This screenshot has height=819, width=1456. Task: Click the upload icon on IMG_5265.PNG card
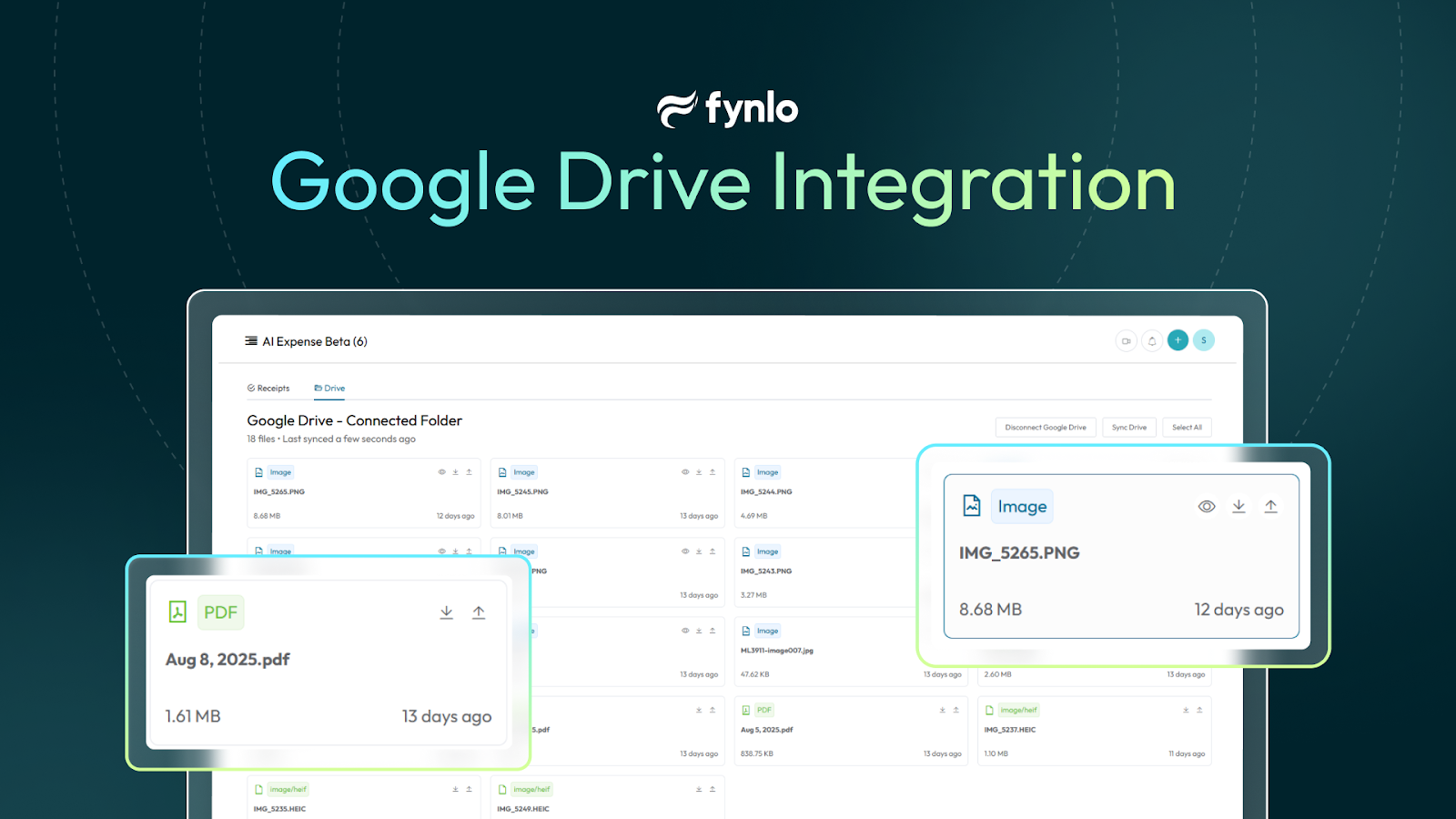pyautogui.click(x=1270, y=506)
